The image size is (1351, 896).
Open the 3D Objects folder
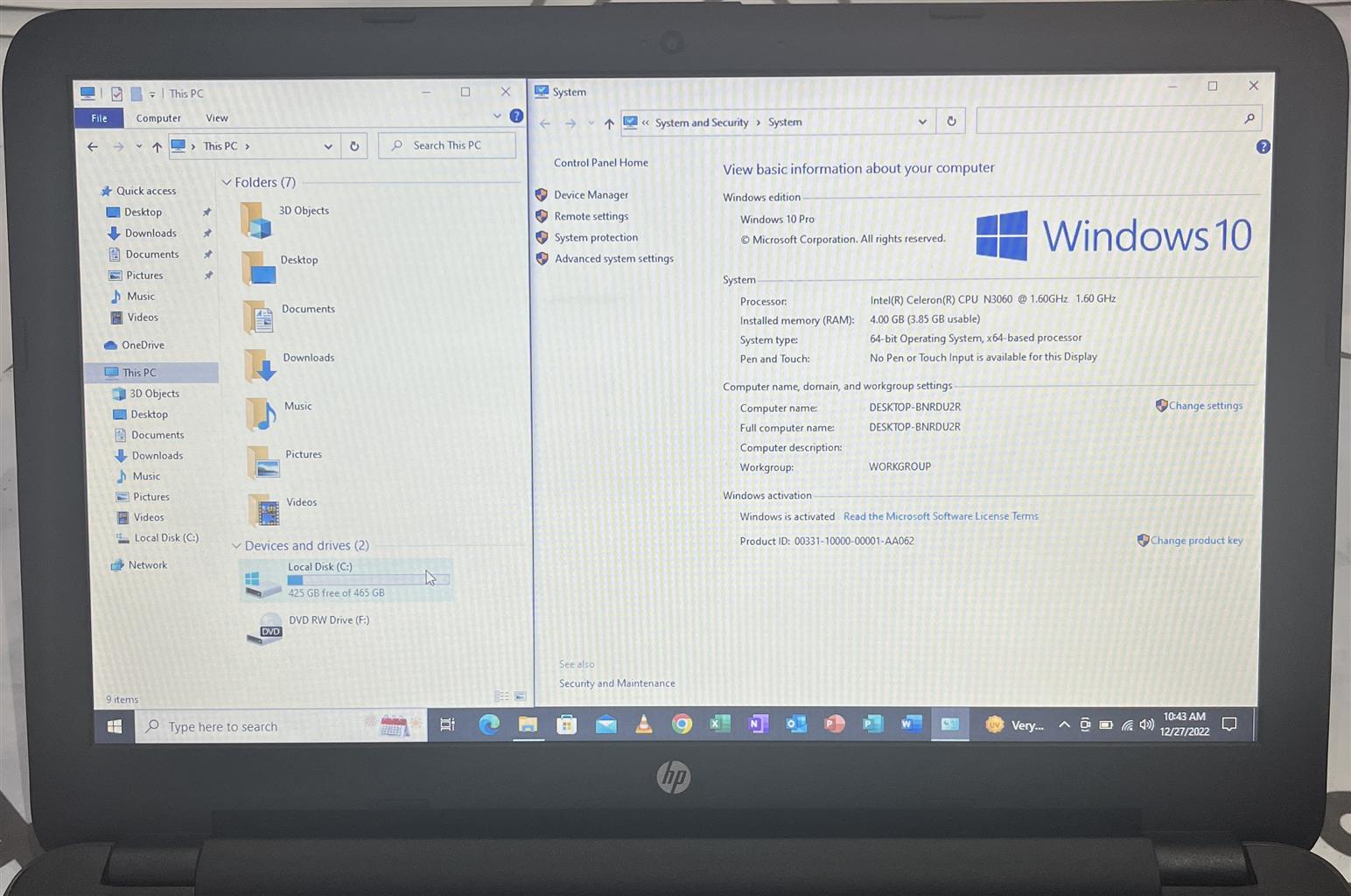(x=303, y=211)
